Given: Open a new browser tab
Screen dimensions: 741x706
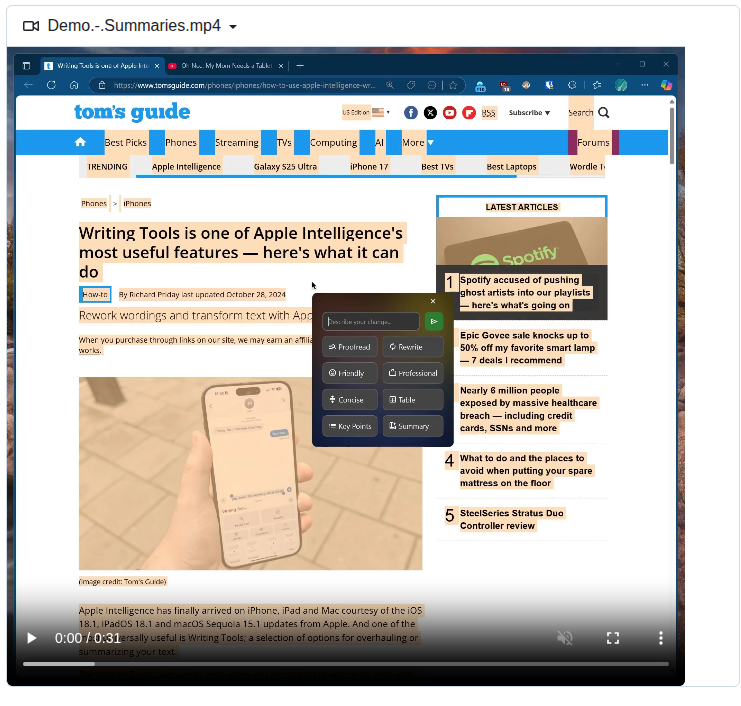Looking at the screenshot, I should [x=300, y=66].
